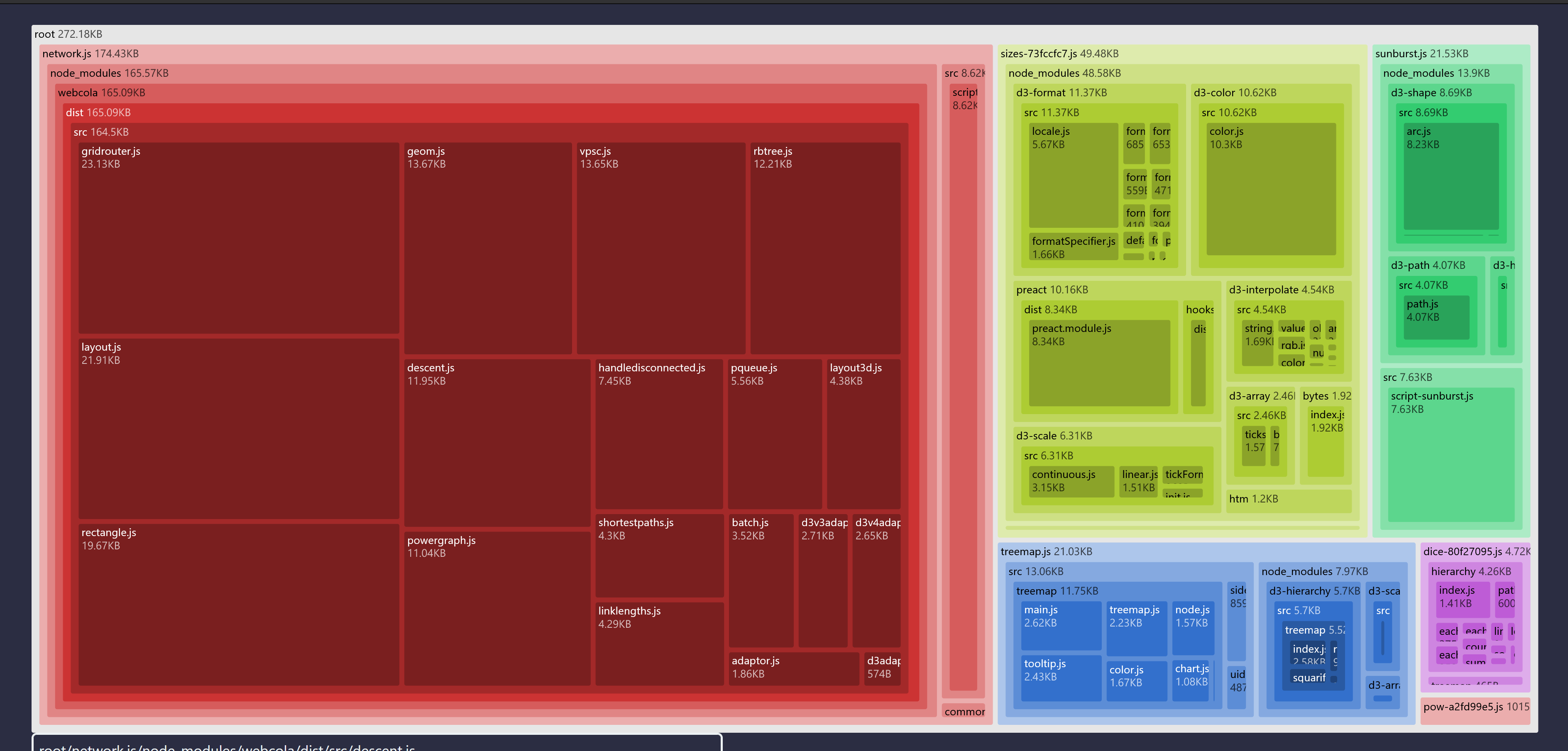Click the formatSpecifier.js 1.66KB cell
The image size is (1568, 751).
click(x=1073, y=246)
